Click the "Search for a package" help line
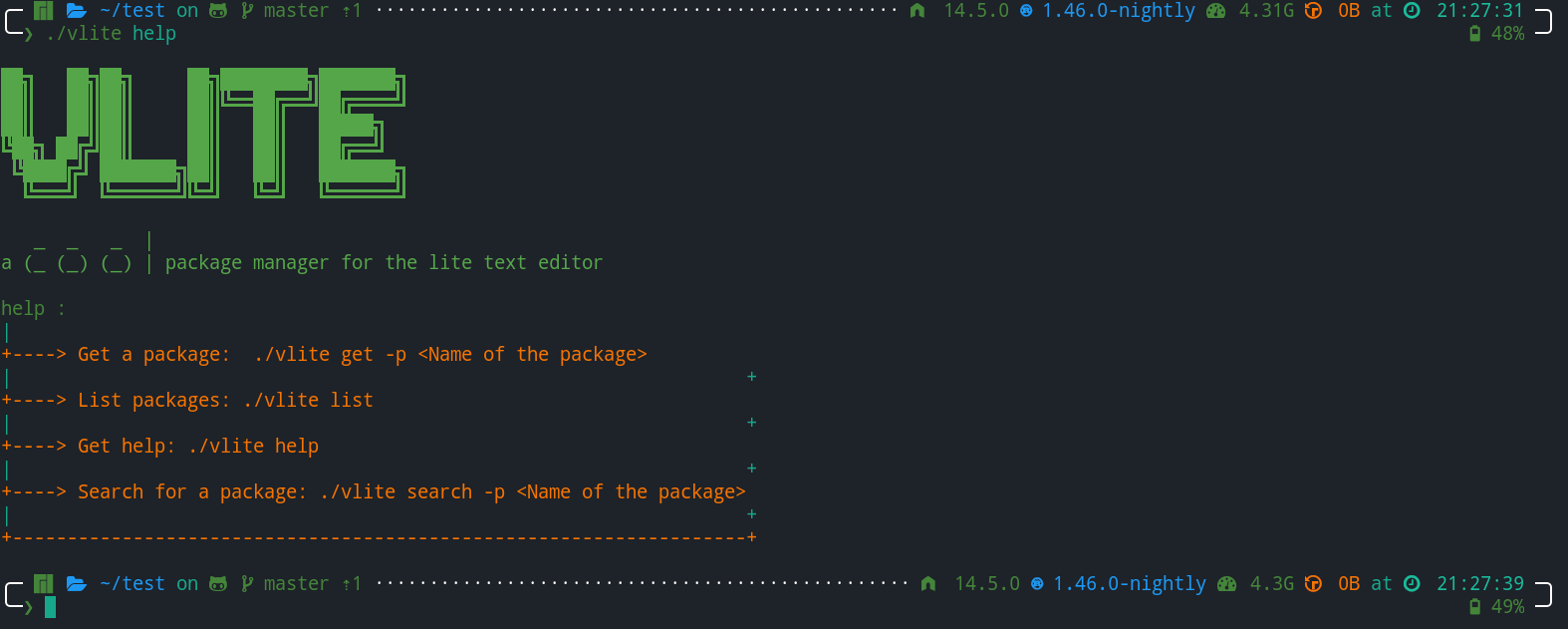Viewport: 1568px width, 629px height. click(410, 492)
